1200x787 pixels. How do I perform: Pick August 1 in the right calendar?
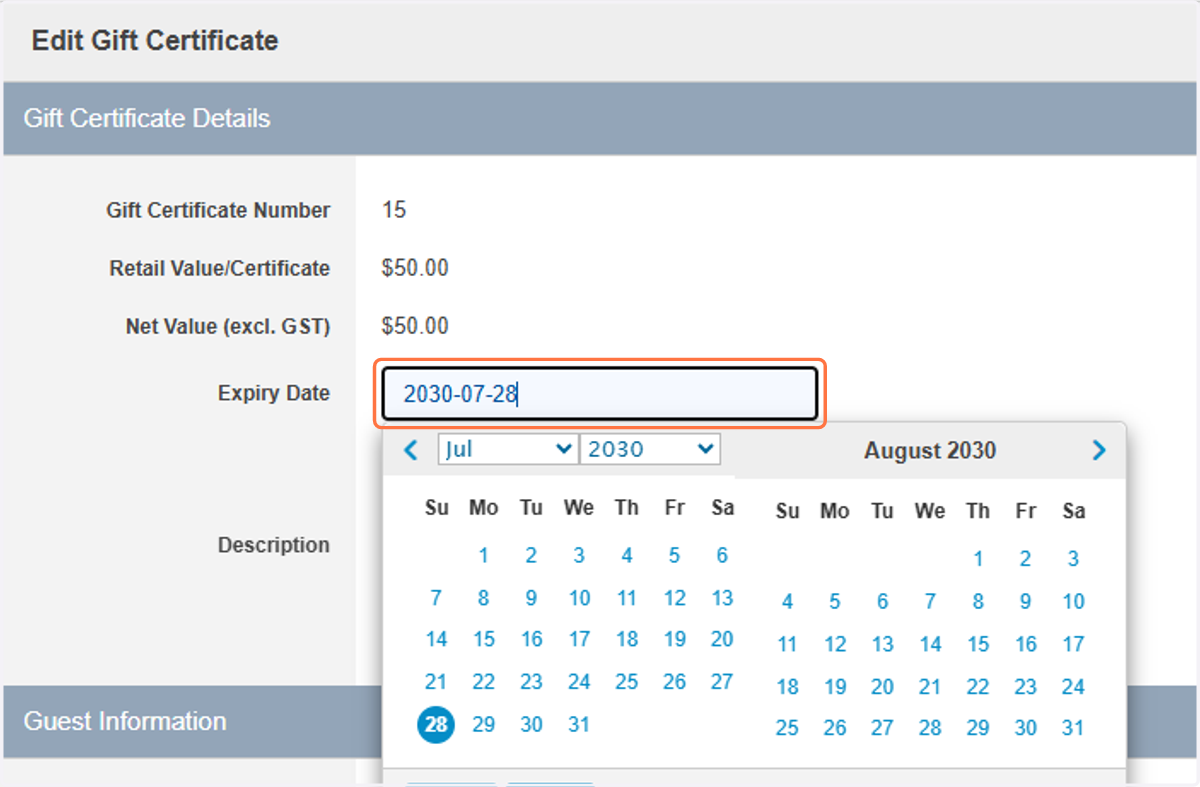[978, 559]
